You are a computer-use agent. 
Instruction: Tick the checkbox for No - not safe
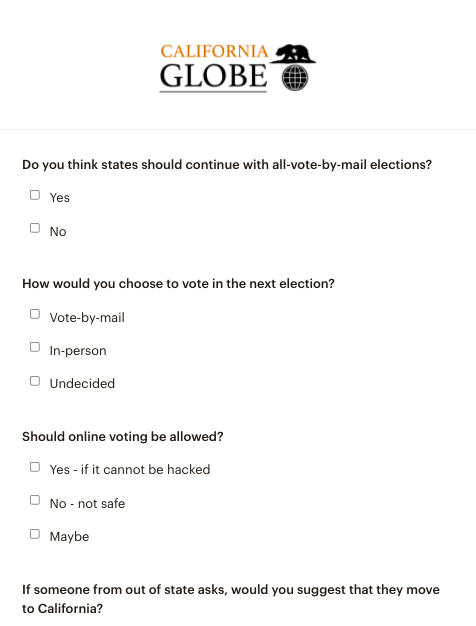35,500
